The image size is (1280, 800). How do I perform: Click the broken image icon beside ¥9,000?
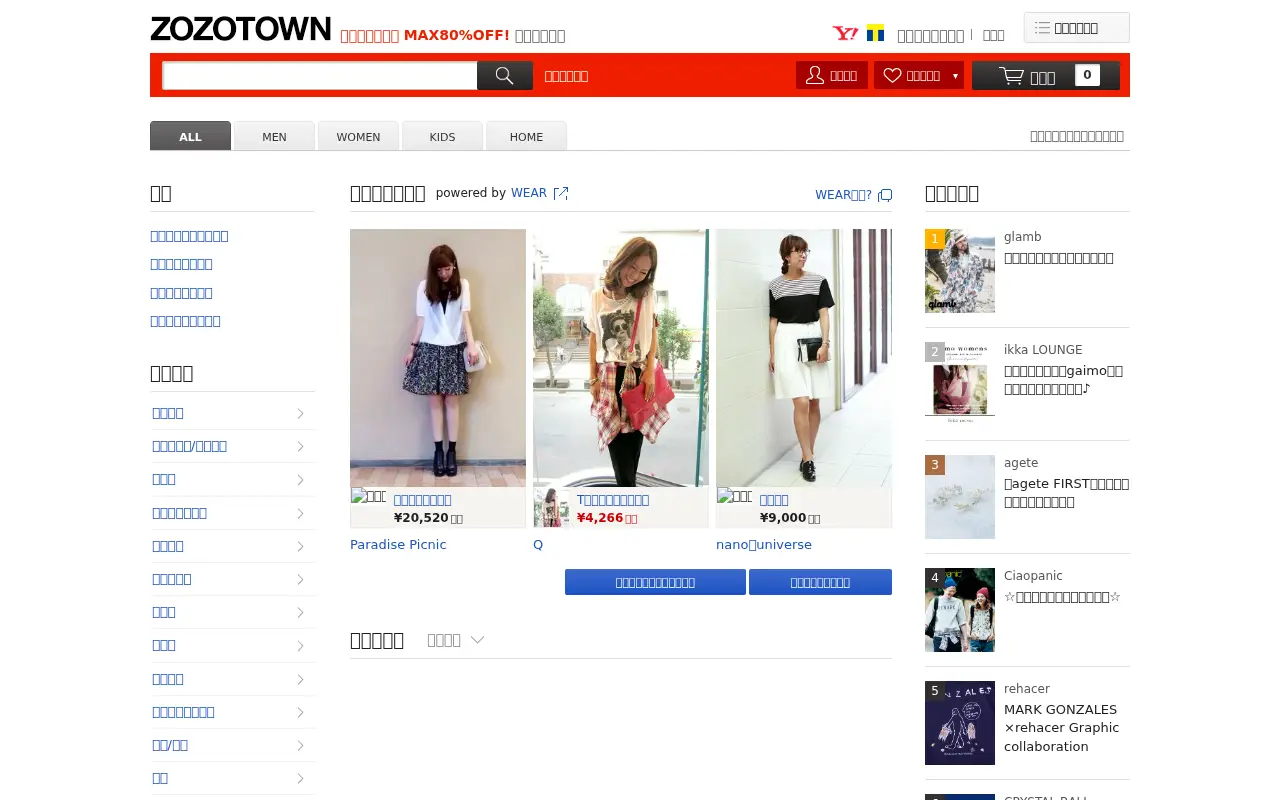[734, 496]
